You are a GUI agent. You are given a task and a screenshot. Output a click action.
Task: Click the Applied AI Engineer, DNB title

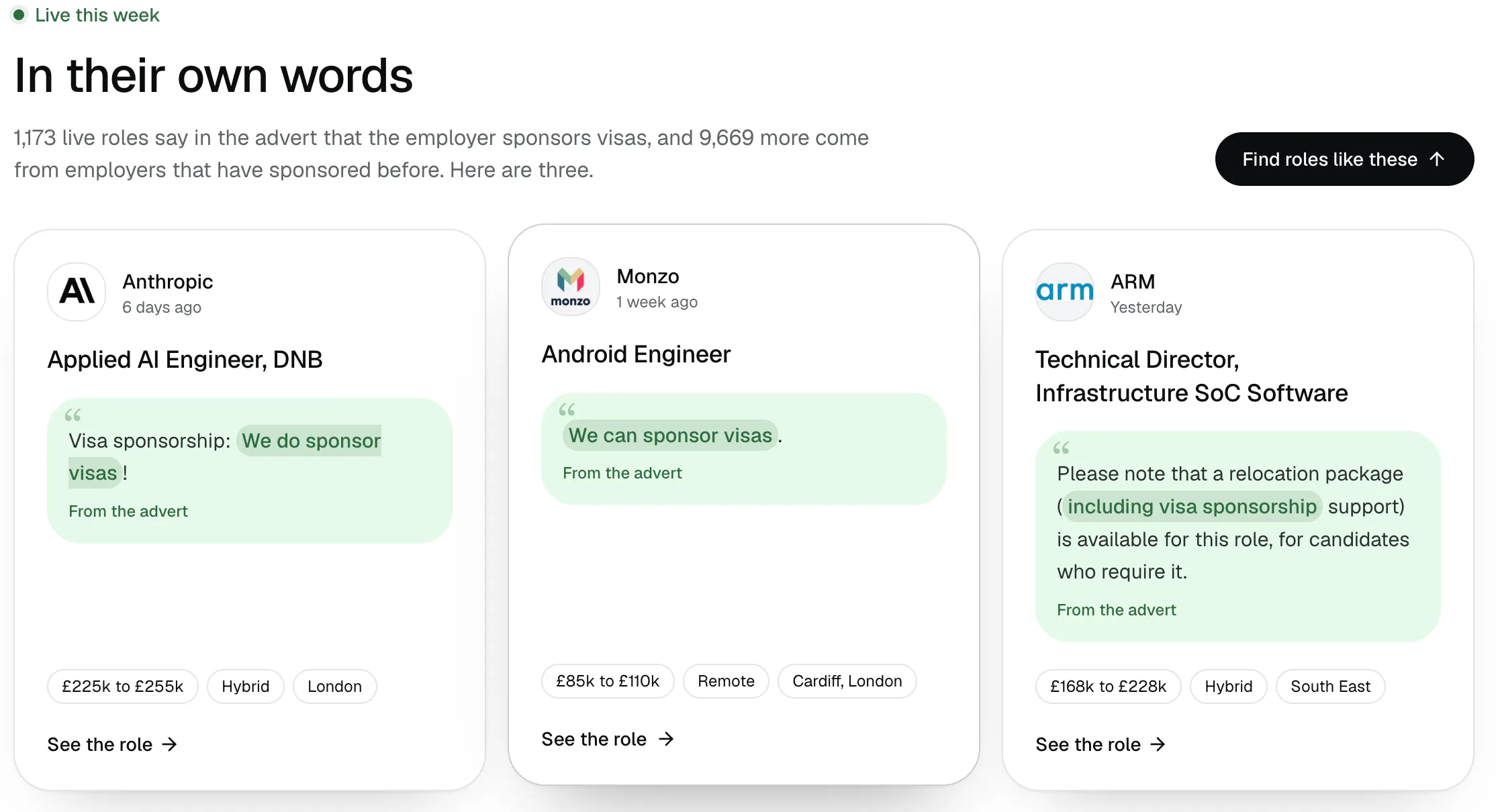(185, 360)
